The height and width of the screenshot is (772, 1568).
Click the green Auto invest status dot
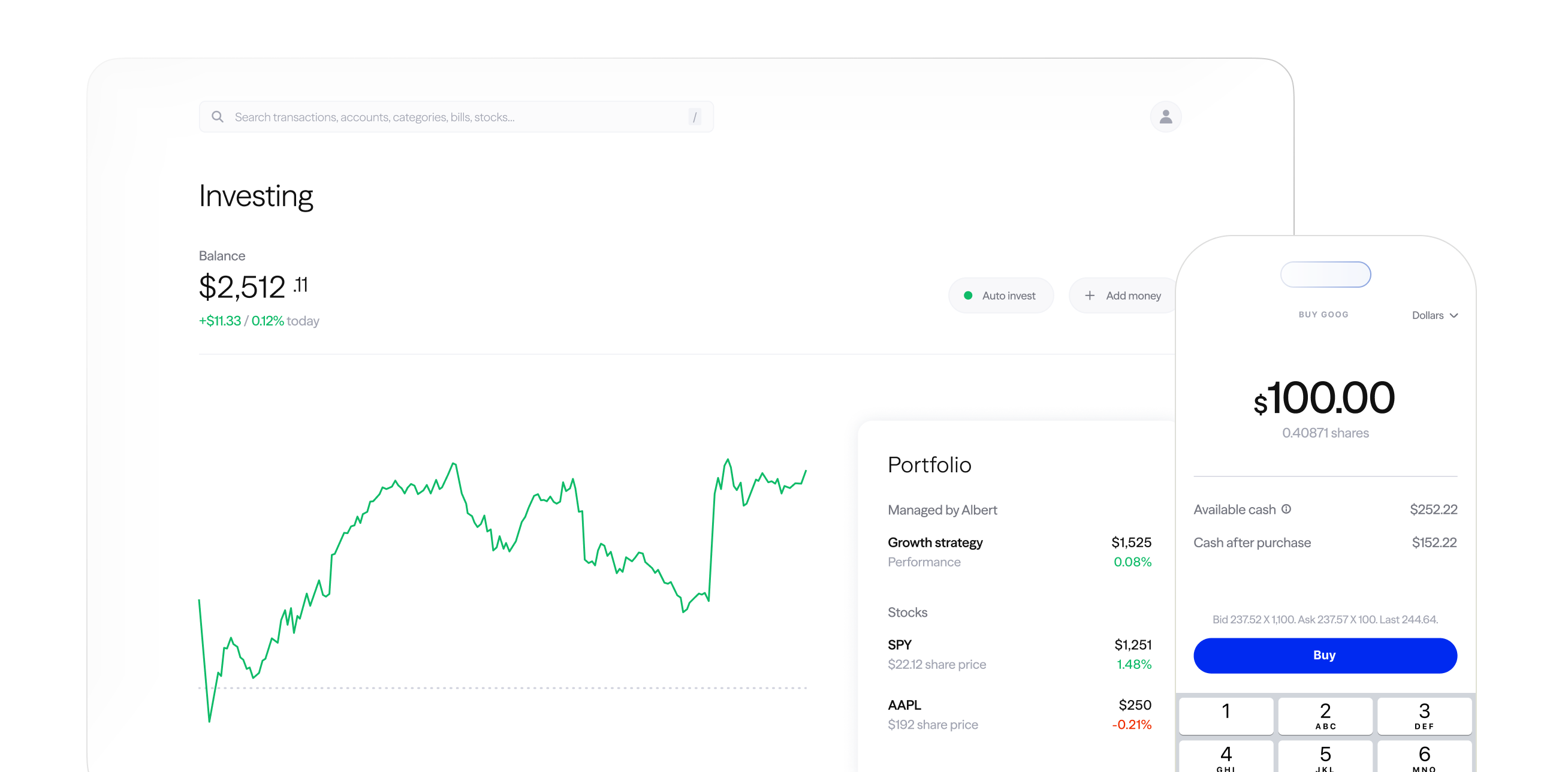968,295
